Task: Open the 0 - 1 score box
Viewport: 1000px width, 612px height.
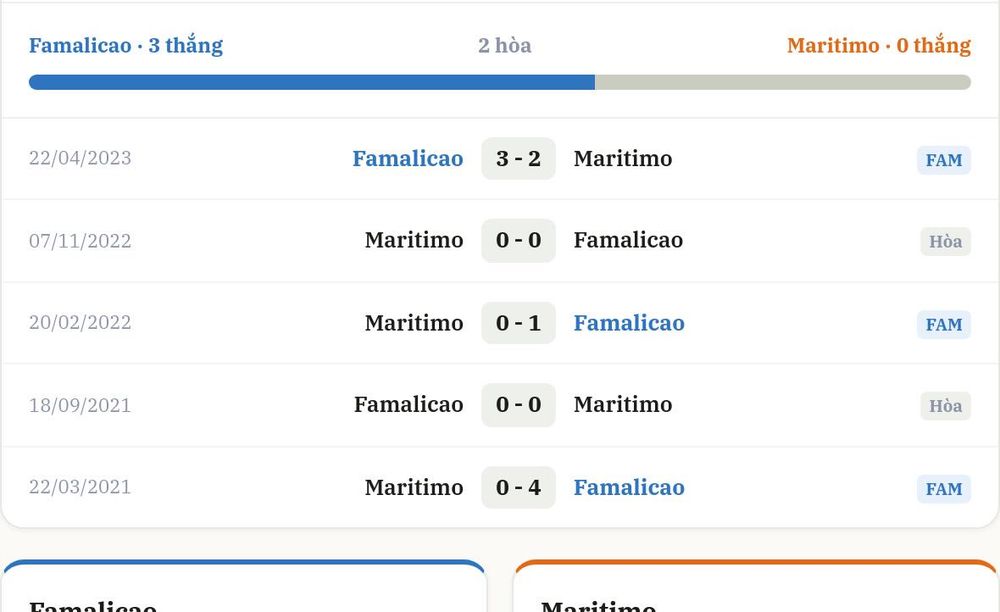Action: pyautogui.click(x=518, y=323)
